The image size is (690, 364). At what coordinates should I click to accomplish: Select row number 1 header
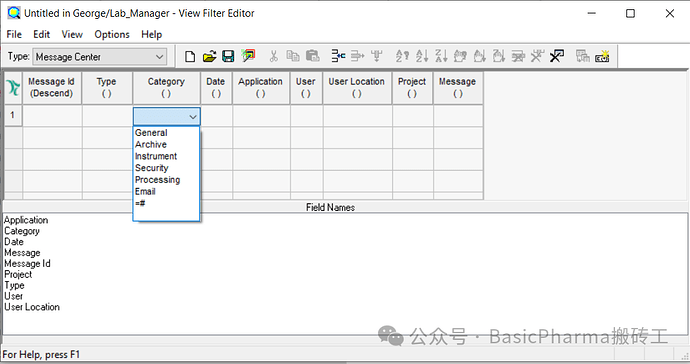click(13, 115)
